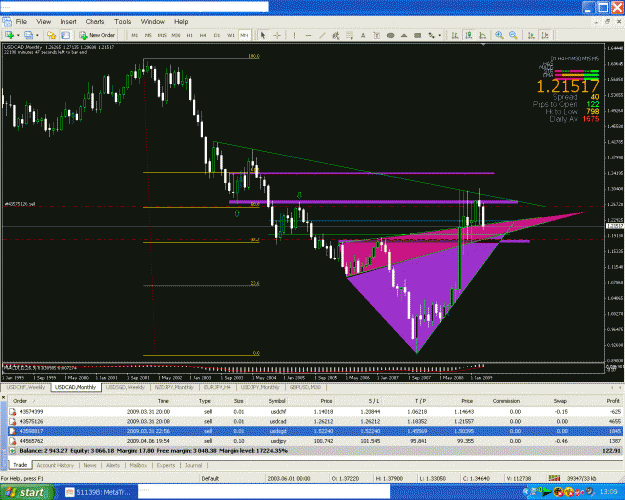Image resolution: width=625 pixels, height=500 pixels.
Task: Open the Experts terminal tab
Action: click(166, 465)
